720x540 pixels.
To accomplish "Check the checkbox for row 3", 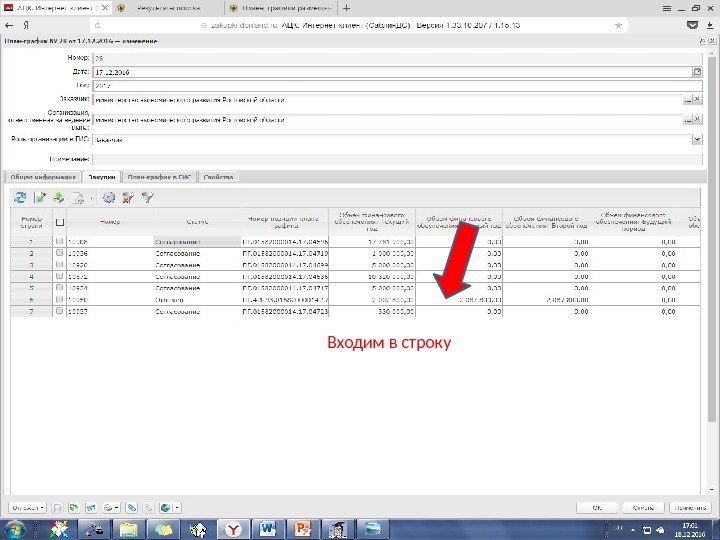I will click(59, 264).
